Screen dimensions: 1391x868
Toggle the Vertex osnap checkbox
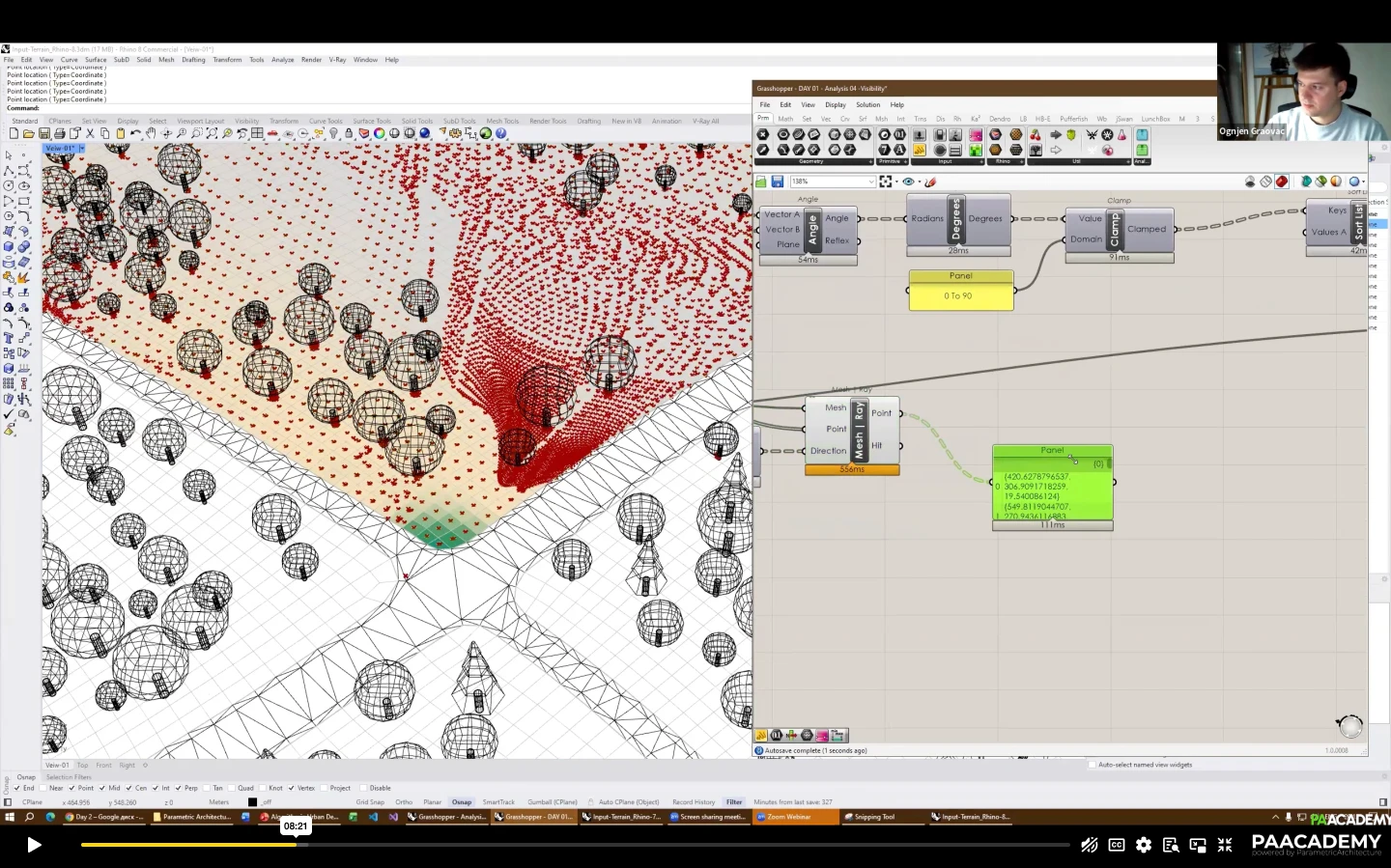[291, 788]
